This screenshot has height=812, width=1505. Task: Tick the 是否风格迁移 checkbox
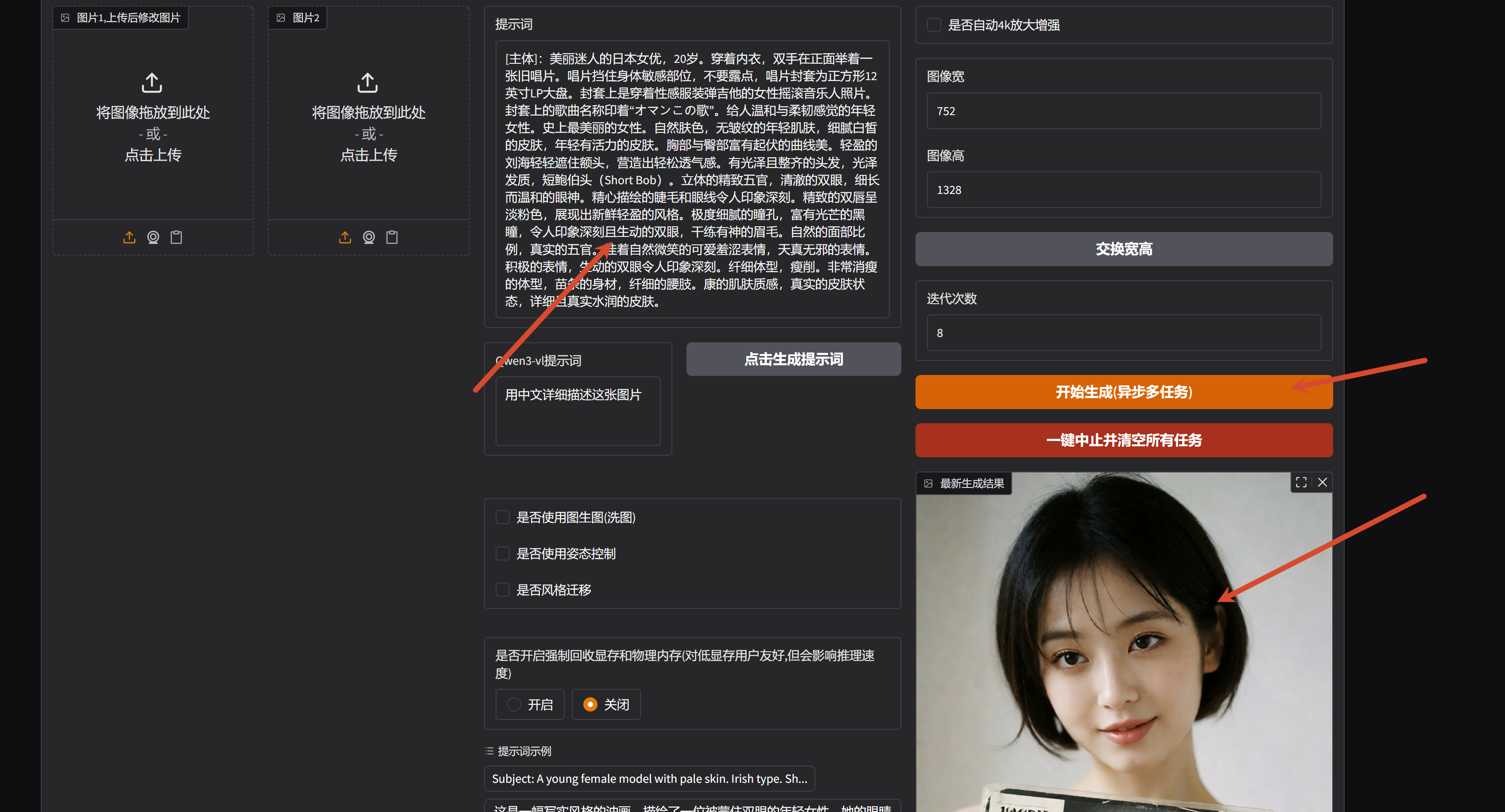pos(502,589)
